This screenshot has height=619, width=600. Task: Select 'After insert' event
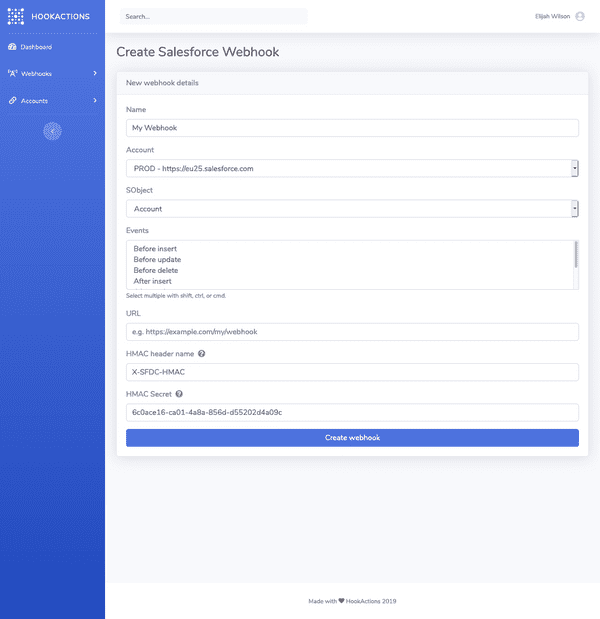pos(152,281)
